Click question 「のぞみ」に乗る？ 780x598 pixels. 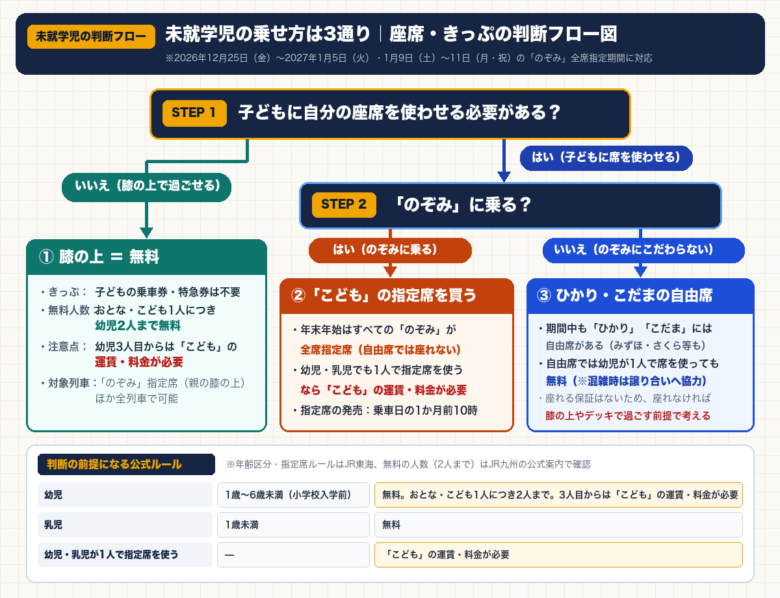coord(462,204)
